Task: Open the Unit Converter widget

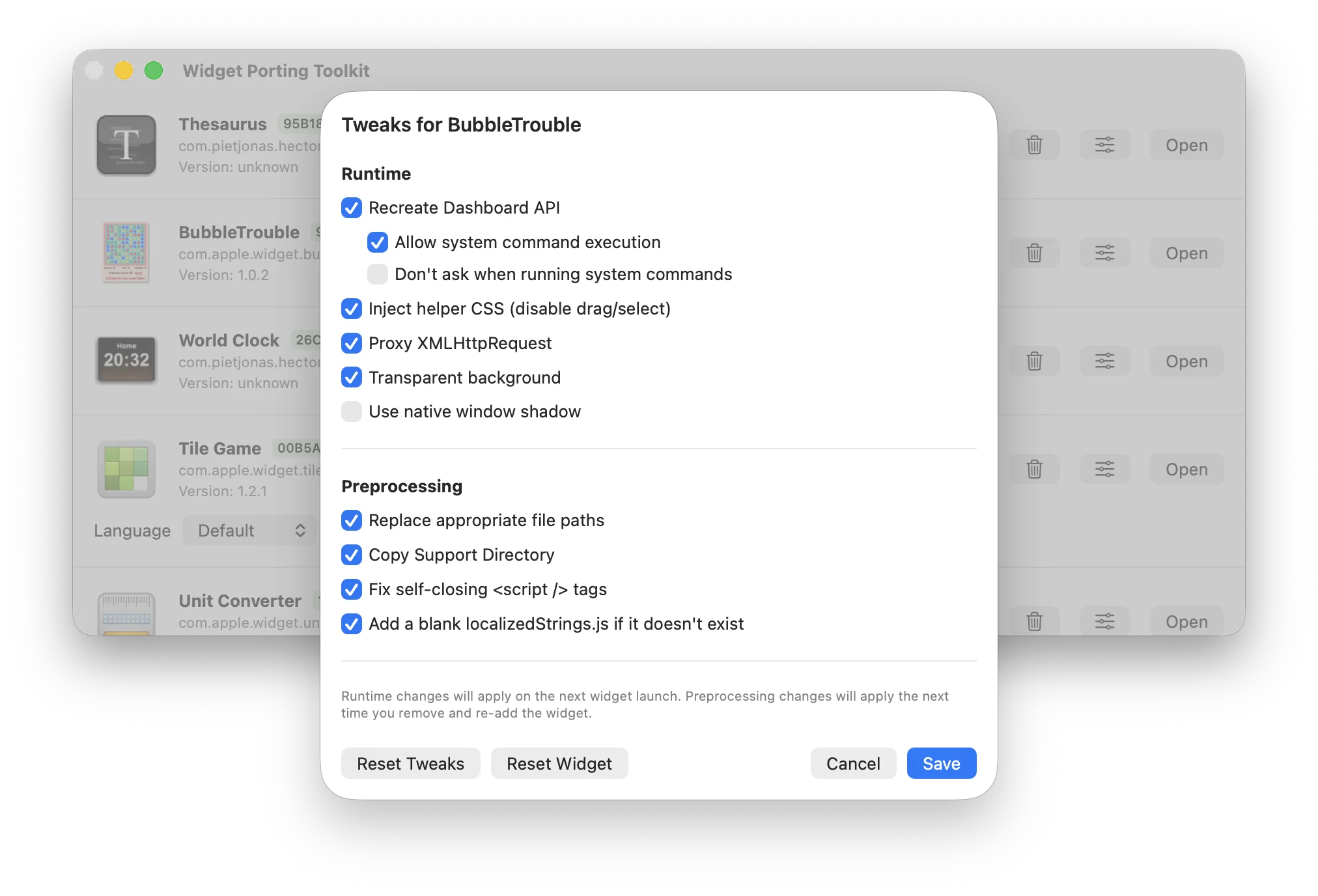Action: [x=1186, y=621]
